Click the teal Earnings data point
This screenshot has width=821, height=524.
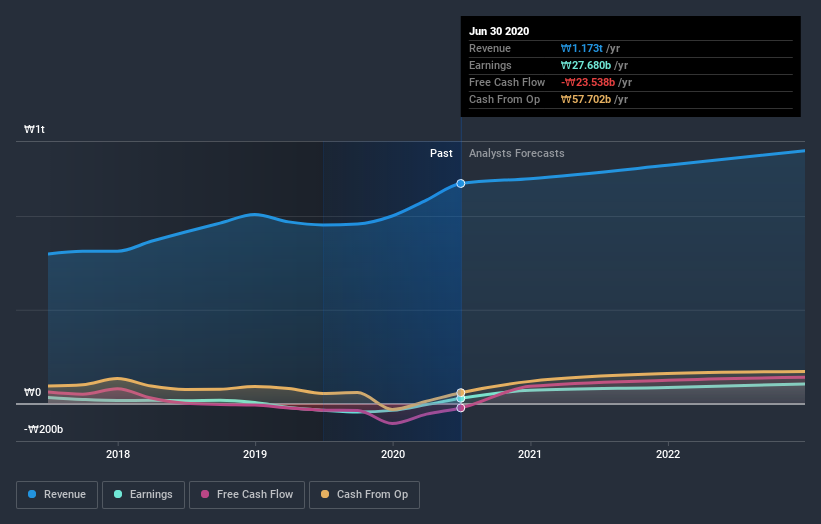click(x=461, y=399)
